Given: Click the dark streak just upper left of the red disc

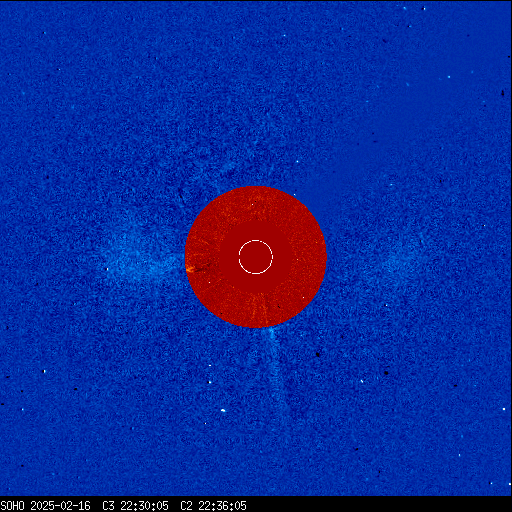Looking at the screenshot, I should coord(182,197).
